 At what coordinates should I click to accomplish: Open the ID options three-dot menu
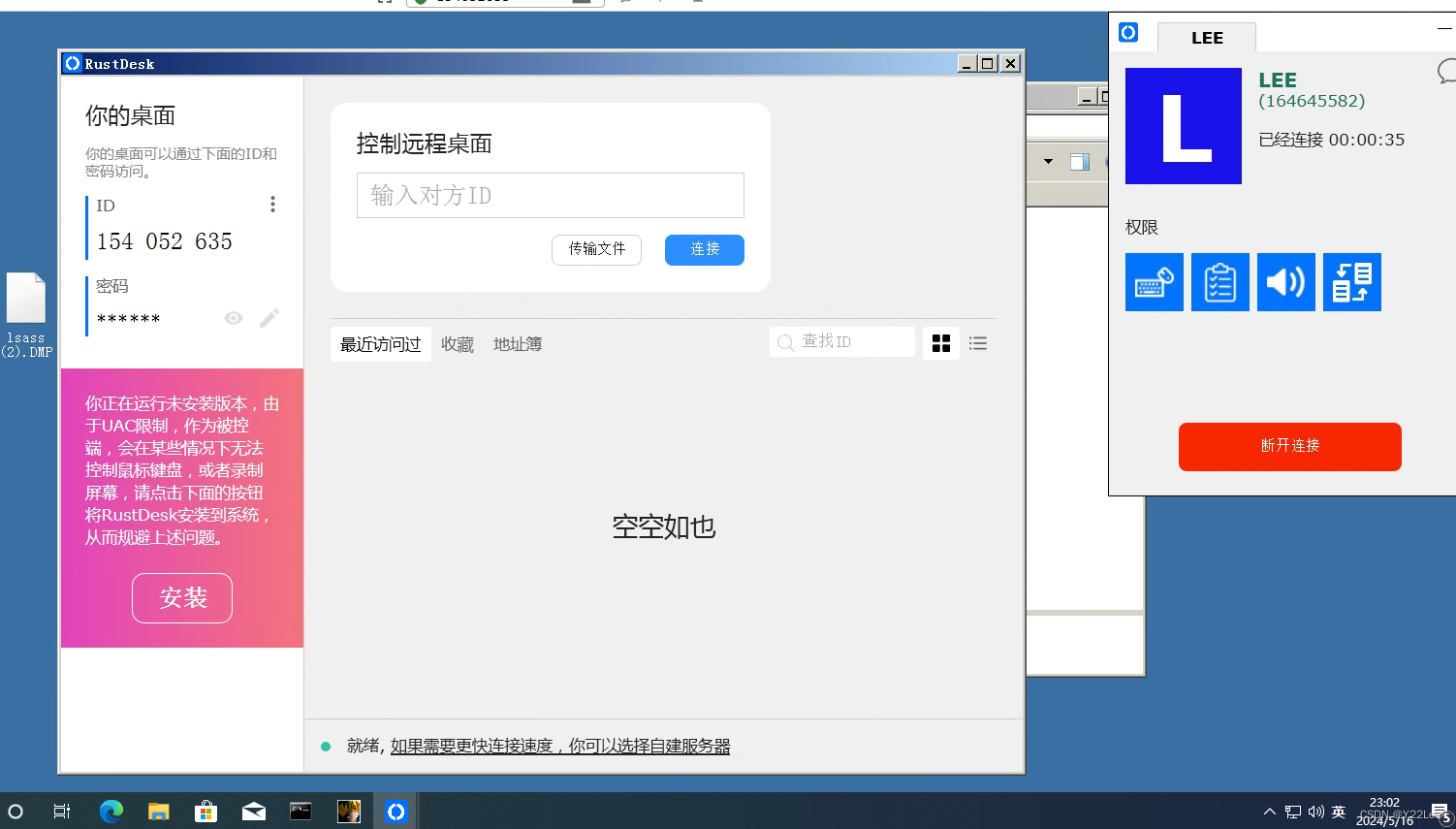click(272, 204)
